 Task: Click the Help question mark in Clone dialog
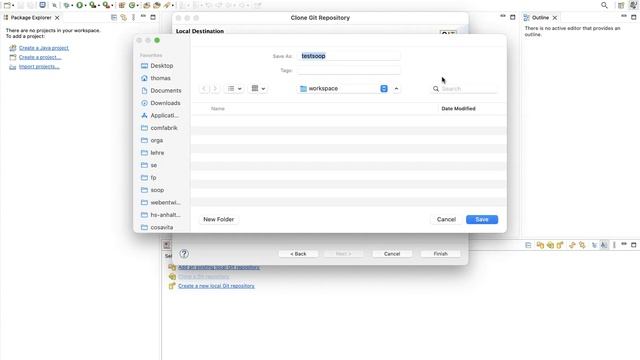click(184, 254)
